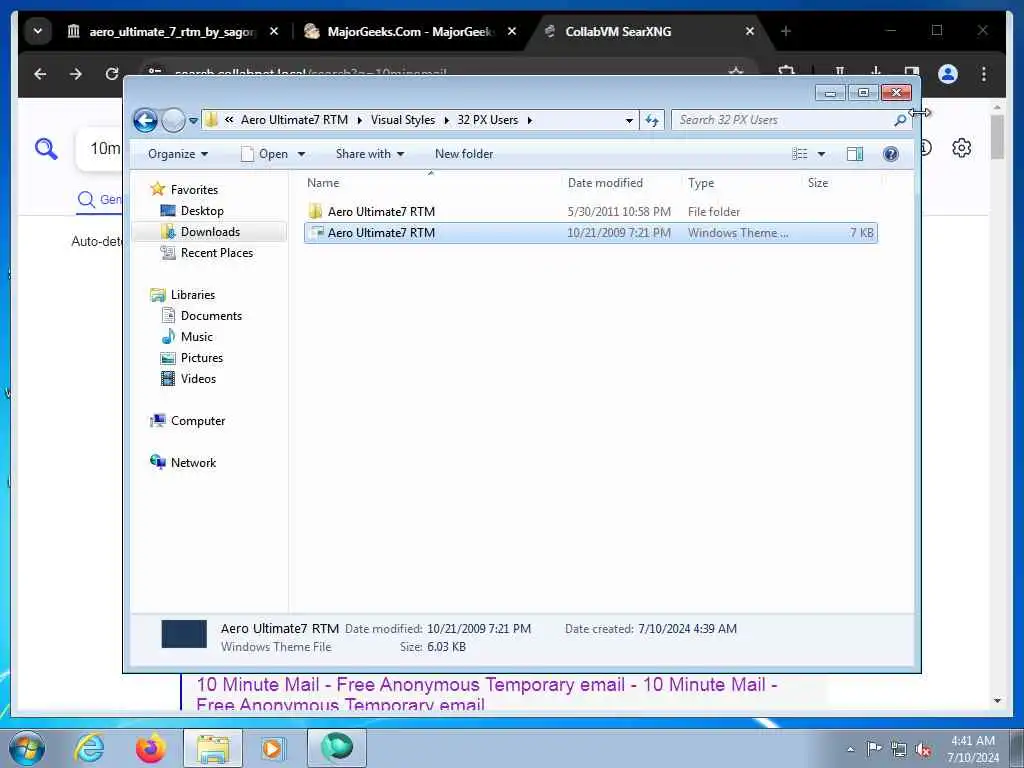Select 'Visual Styles' in the address breadcrumb
The height and width of the screenshot is (768, 1024).
(x=402, y=120)
